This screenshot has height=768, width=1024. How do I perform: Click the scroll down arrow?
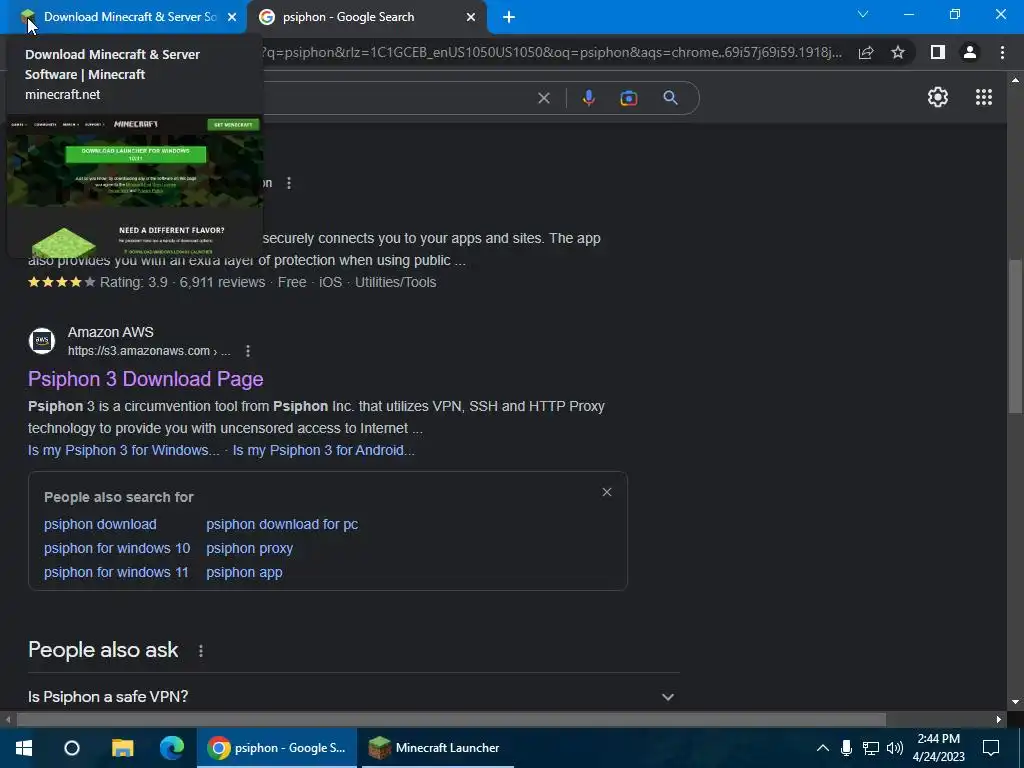point(1014,702)
